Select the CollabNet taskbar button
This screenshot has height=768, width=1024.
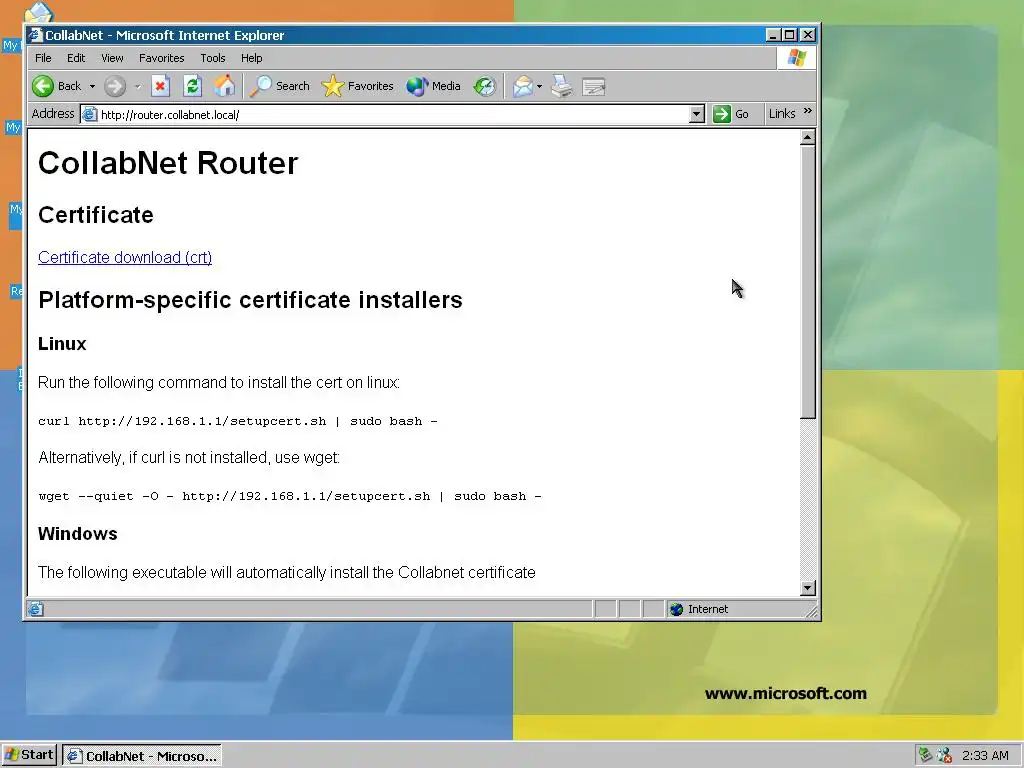click(x=142, y=756)
